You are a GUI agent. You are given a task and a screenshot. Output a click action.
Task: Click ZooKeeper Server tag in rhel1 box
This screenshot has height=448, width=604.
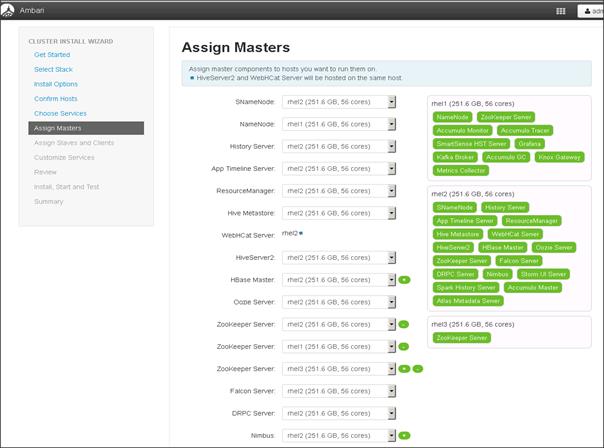pyautogui.click(x=505, y=117)
